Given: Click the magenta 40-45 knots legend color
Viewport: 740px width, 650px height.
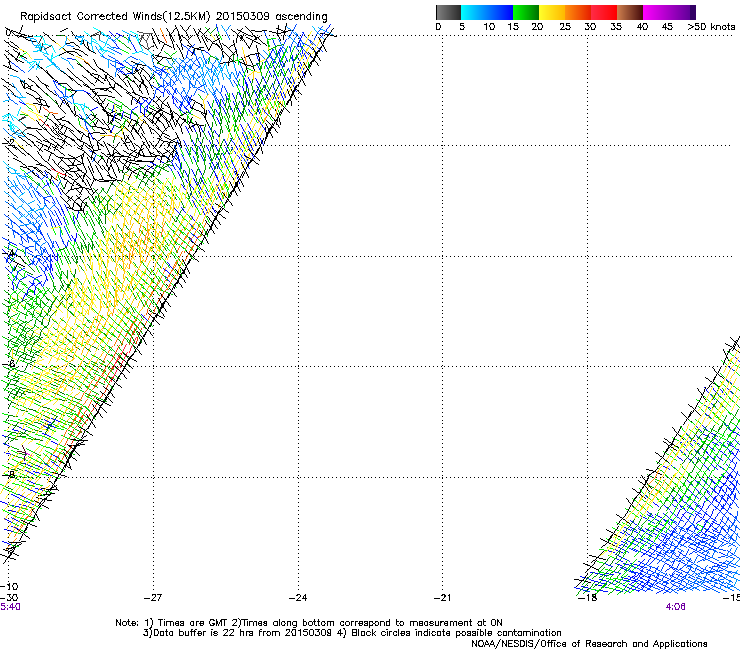Looking at the screenshot, I should click(x=656, y=12).
